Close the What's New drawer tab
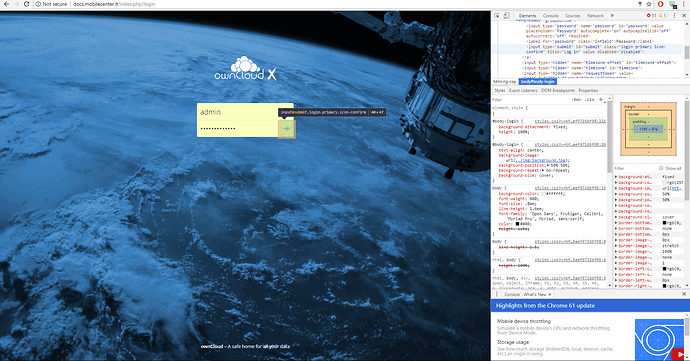690x361 pixels. click(x=550, y=294)
